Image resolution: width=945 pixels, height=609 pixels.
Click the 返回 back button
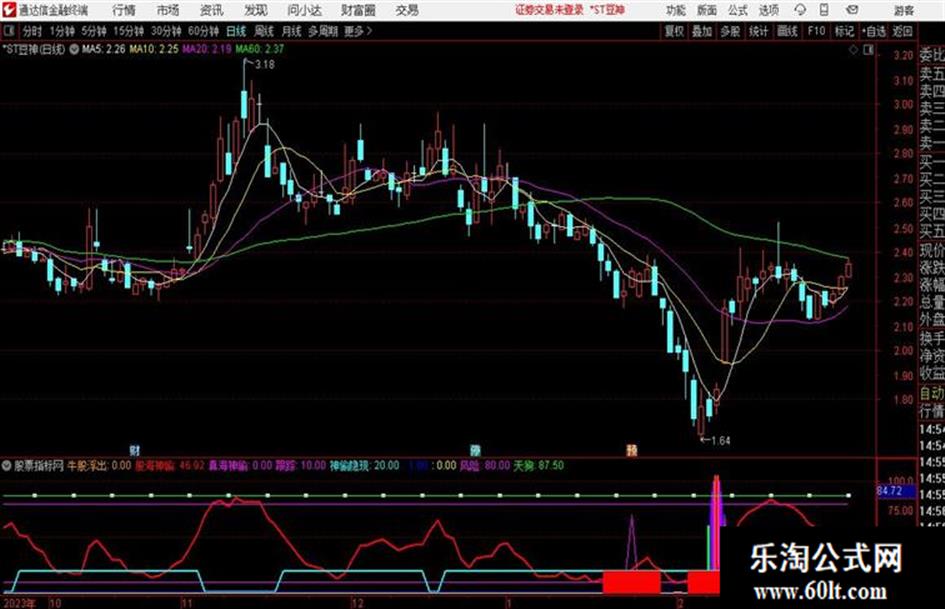(x=902, y=31)
